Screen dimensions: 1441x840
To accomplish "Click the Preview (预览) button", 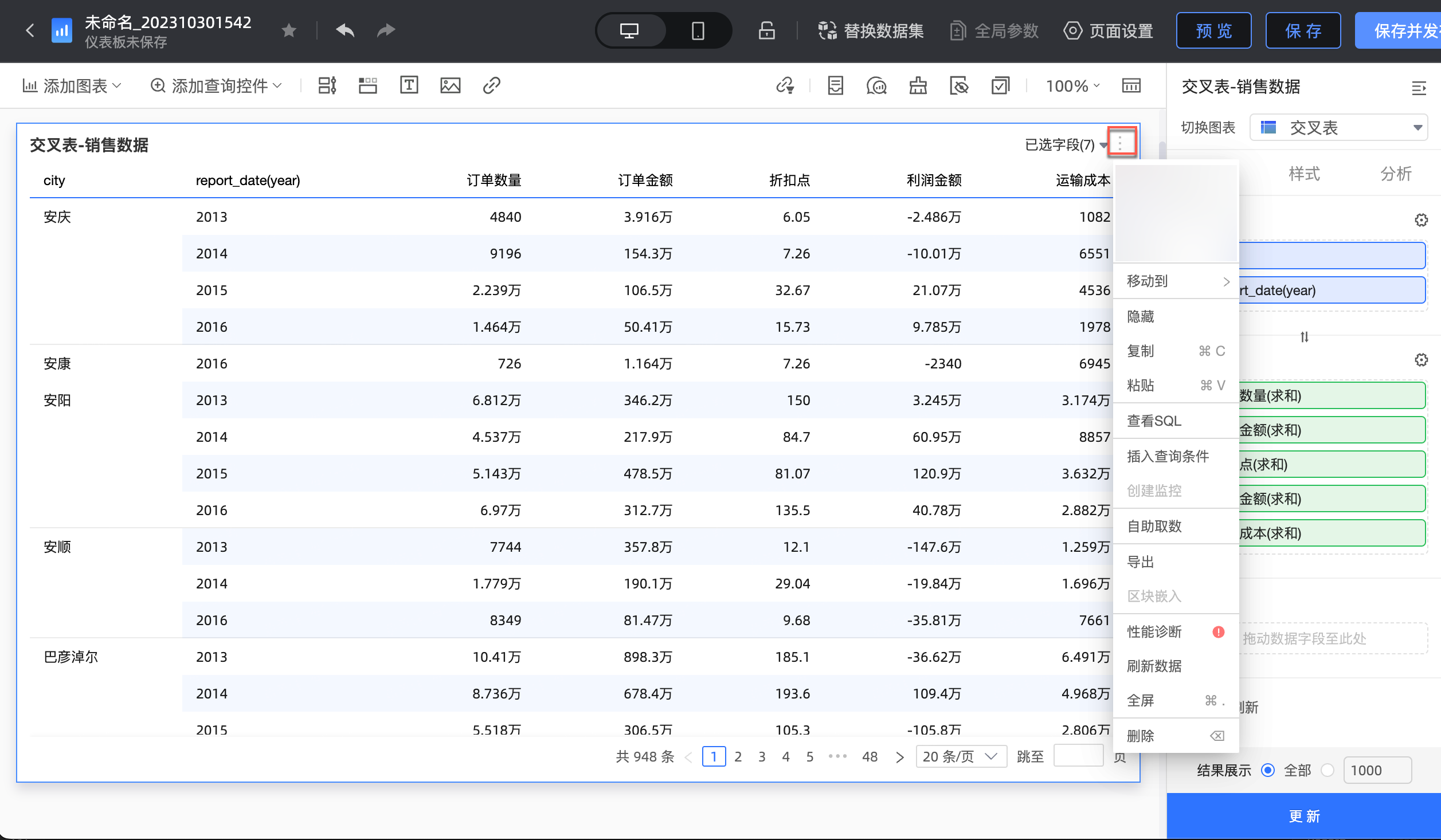I will click(1213, 30).
